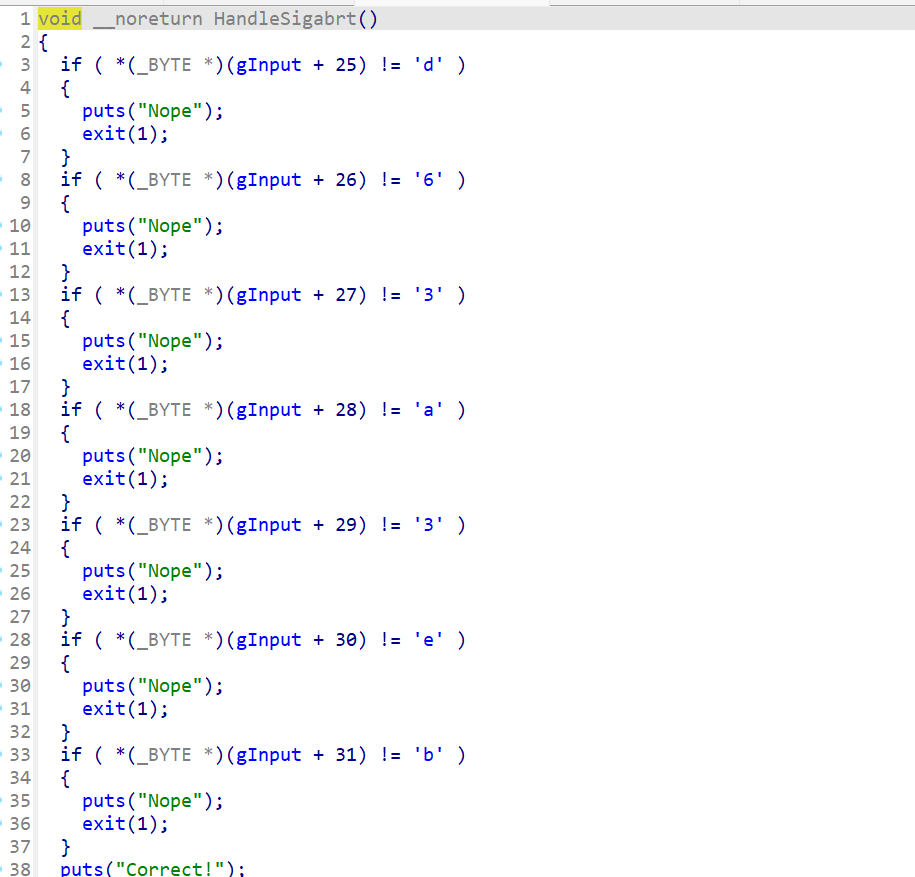Click the closing brace on line 37
Image resolution: width=915 pixels, height=877 pixels.
pos(65,846)
